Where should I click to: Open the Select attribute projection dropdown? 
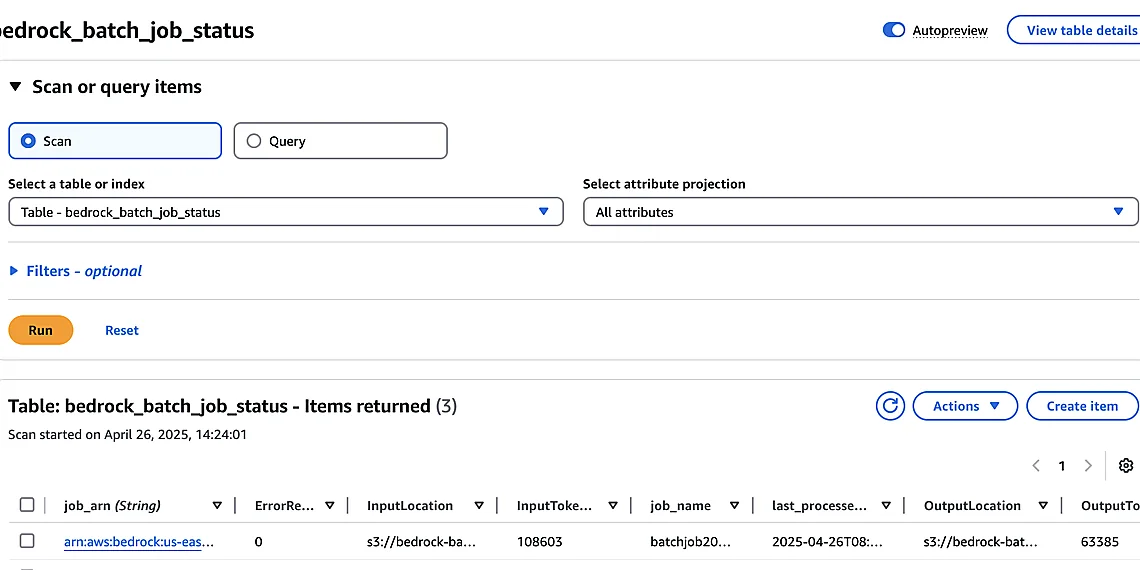tap(859, 212)
